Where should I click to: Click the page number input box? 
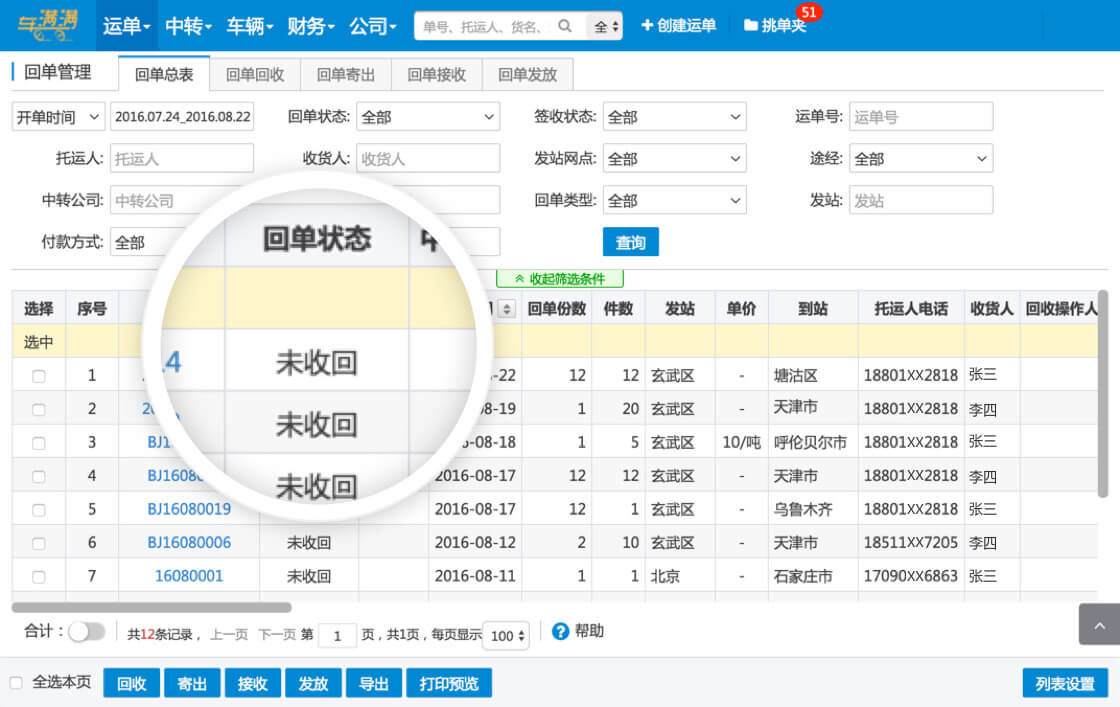[337, 636]
